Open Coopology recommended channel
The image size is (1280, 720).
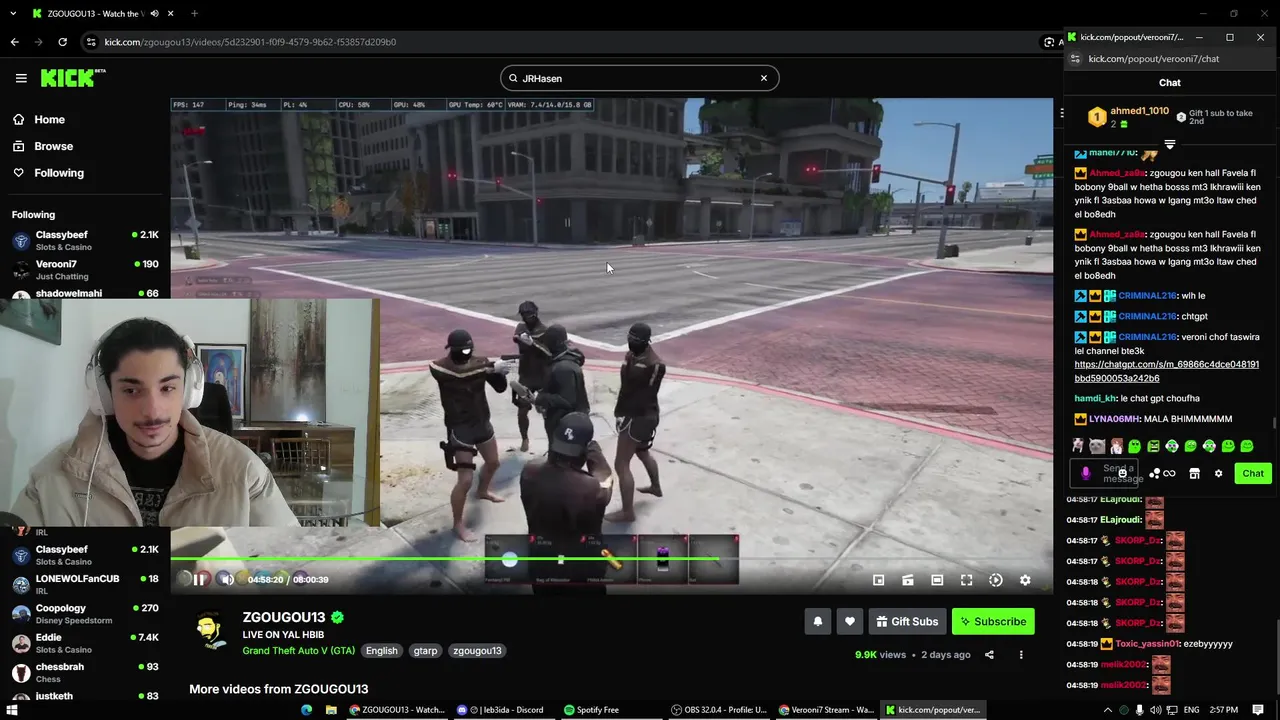[x=85, y=613]
